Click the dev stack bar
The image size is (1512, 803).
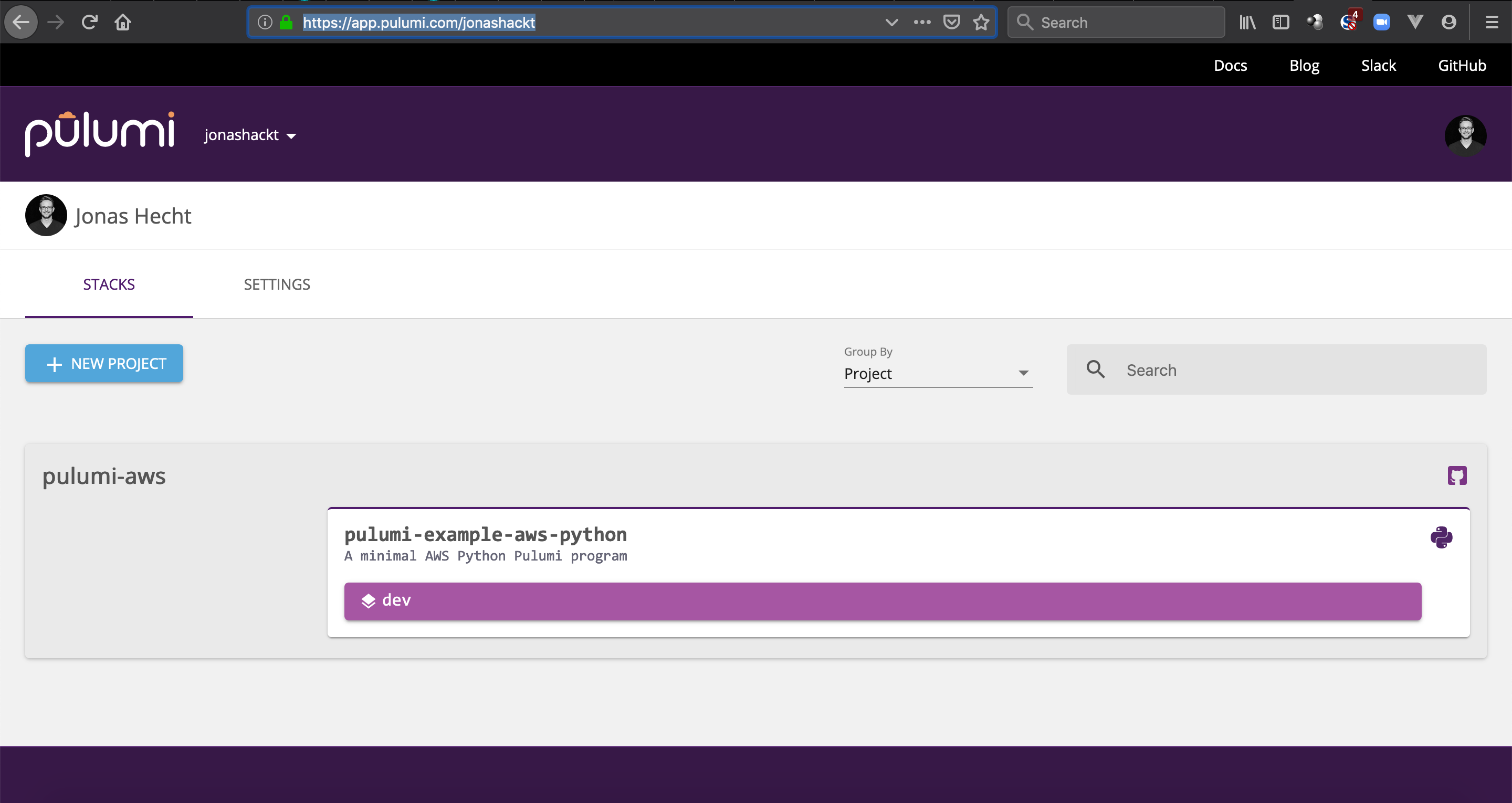coord(883,600)
